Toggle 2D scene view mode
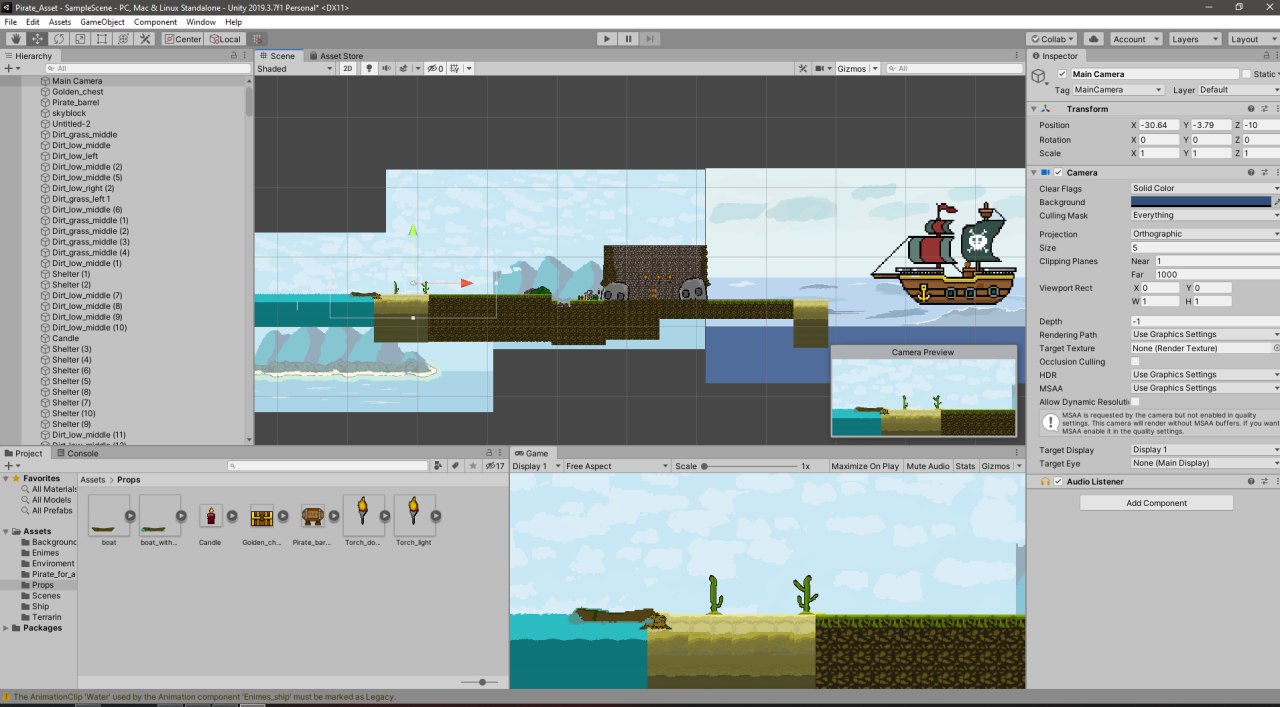Screen dimensions: 1280x707 click(x=348, y=69)
